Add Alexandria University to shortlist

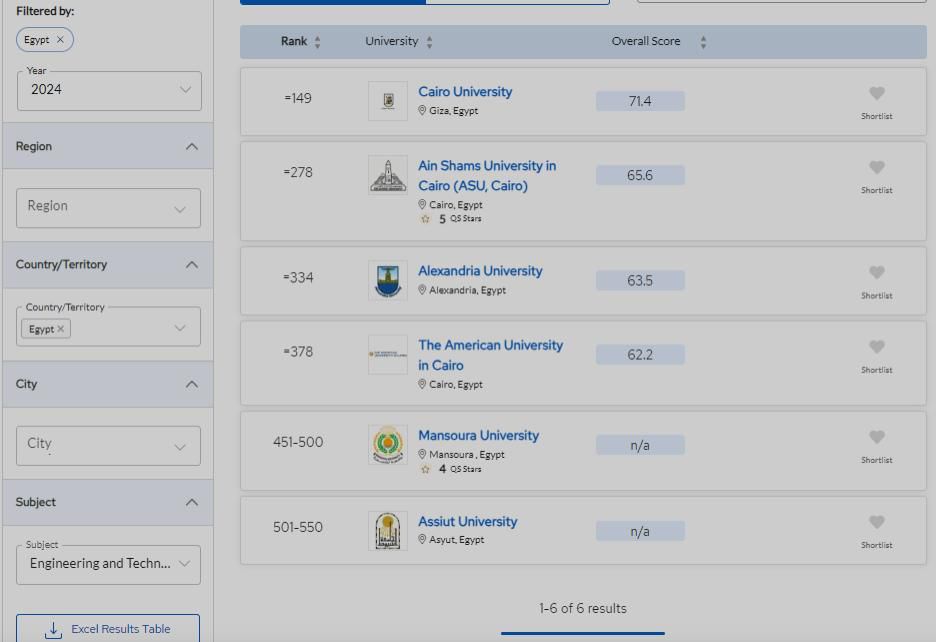pos(876,273)
